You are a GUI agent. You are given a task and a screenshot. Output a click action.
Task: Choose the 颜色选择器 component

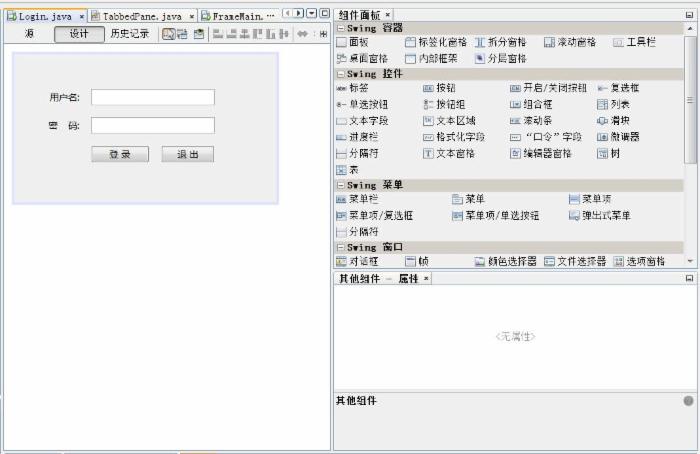[x=505, y=261]
